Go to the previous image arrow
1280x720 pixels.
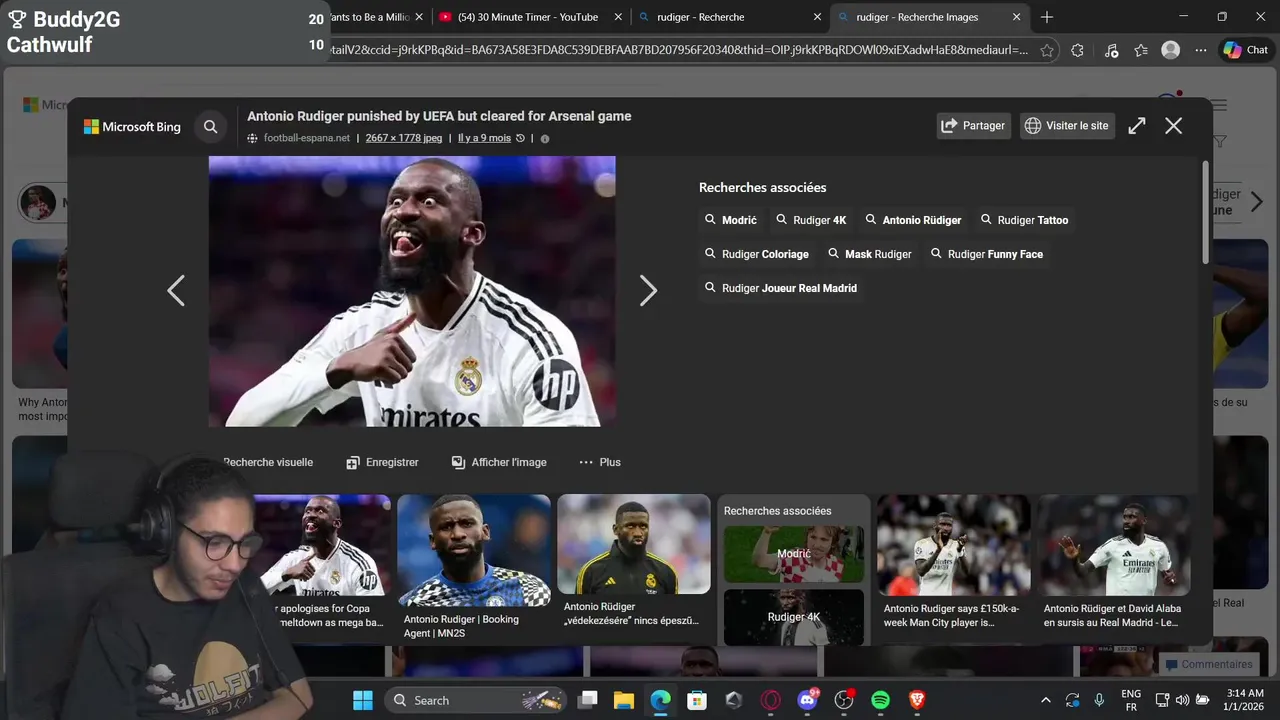(176, 291)
